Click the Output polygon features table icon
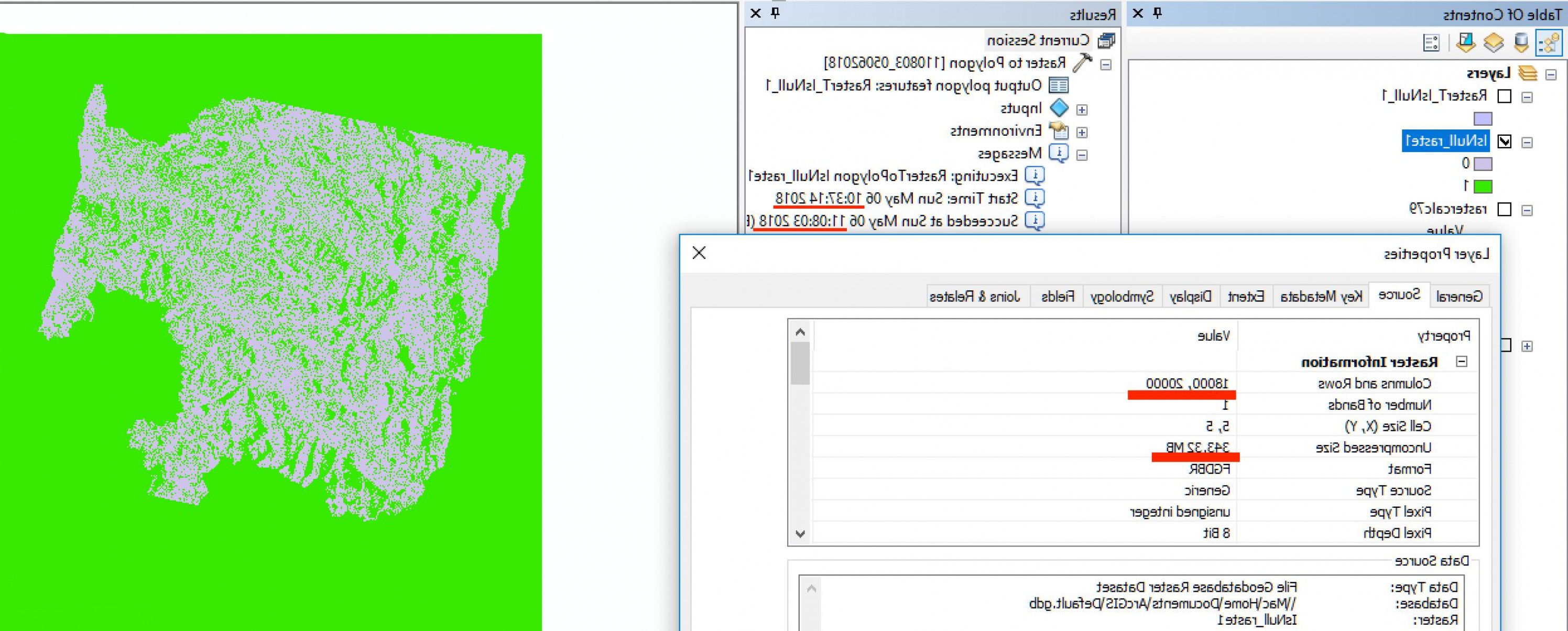 [1059, 86]
